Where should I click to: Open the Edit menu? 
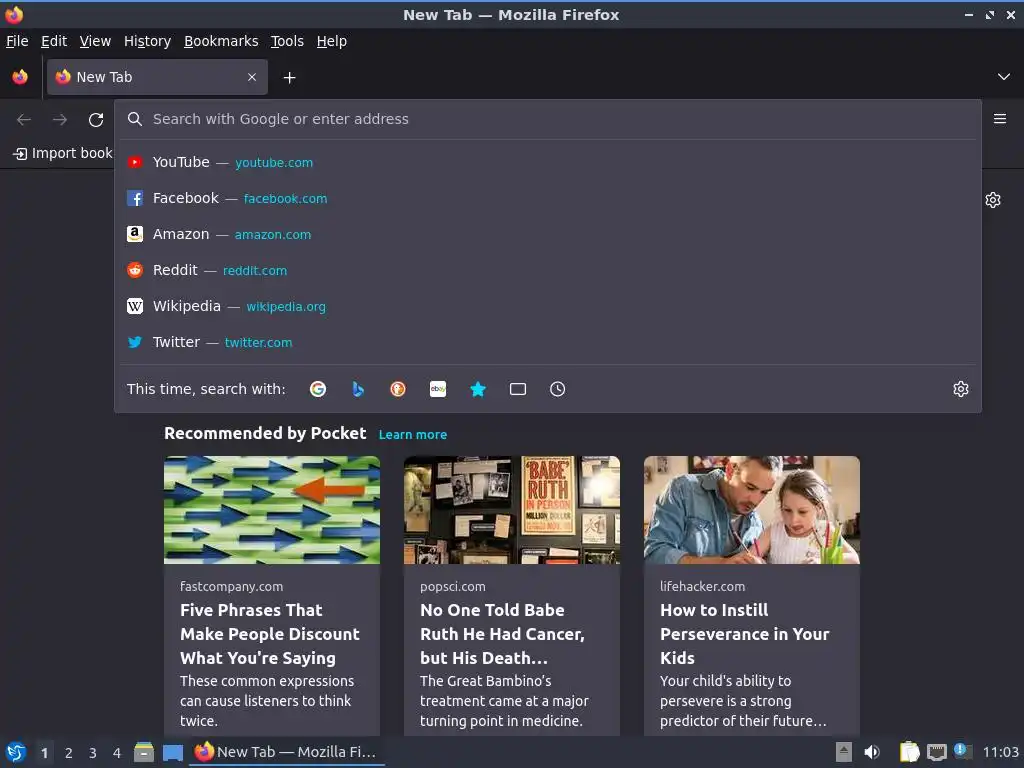pyautogui.click(x=54, y=41)
